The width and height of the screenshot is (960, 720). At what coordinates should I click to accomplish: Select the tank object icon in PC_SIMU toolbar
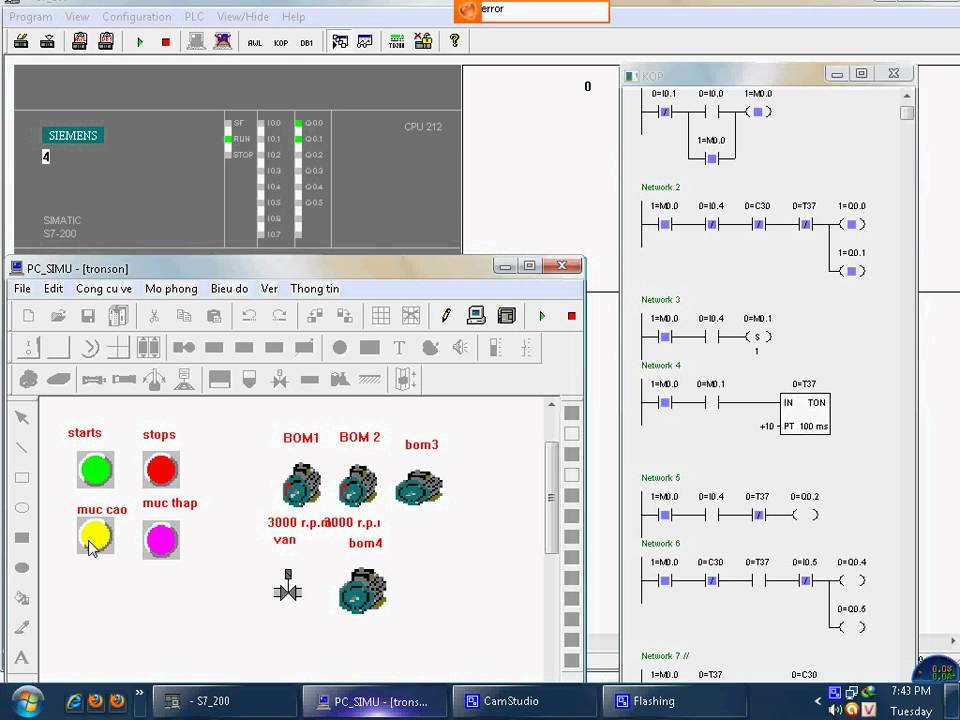(249, 380)
